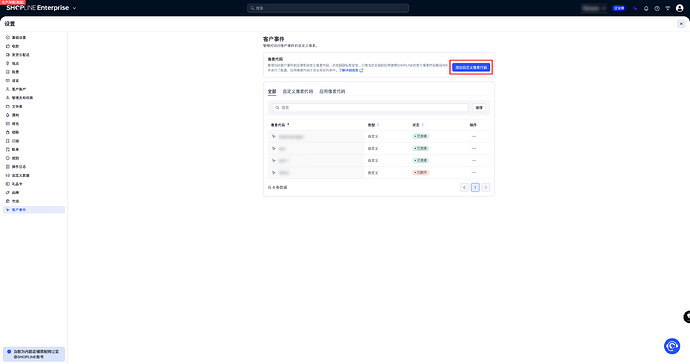690x364 pixels.
Task: Switch to the 全部 tab
Action: pos(272,92)
